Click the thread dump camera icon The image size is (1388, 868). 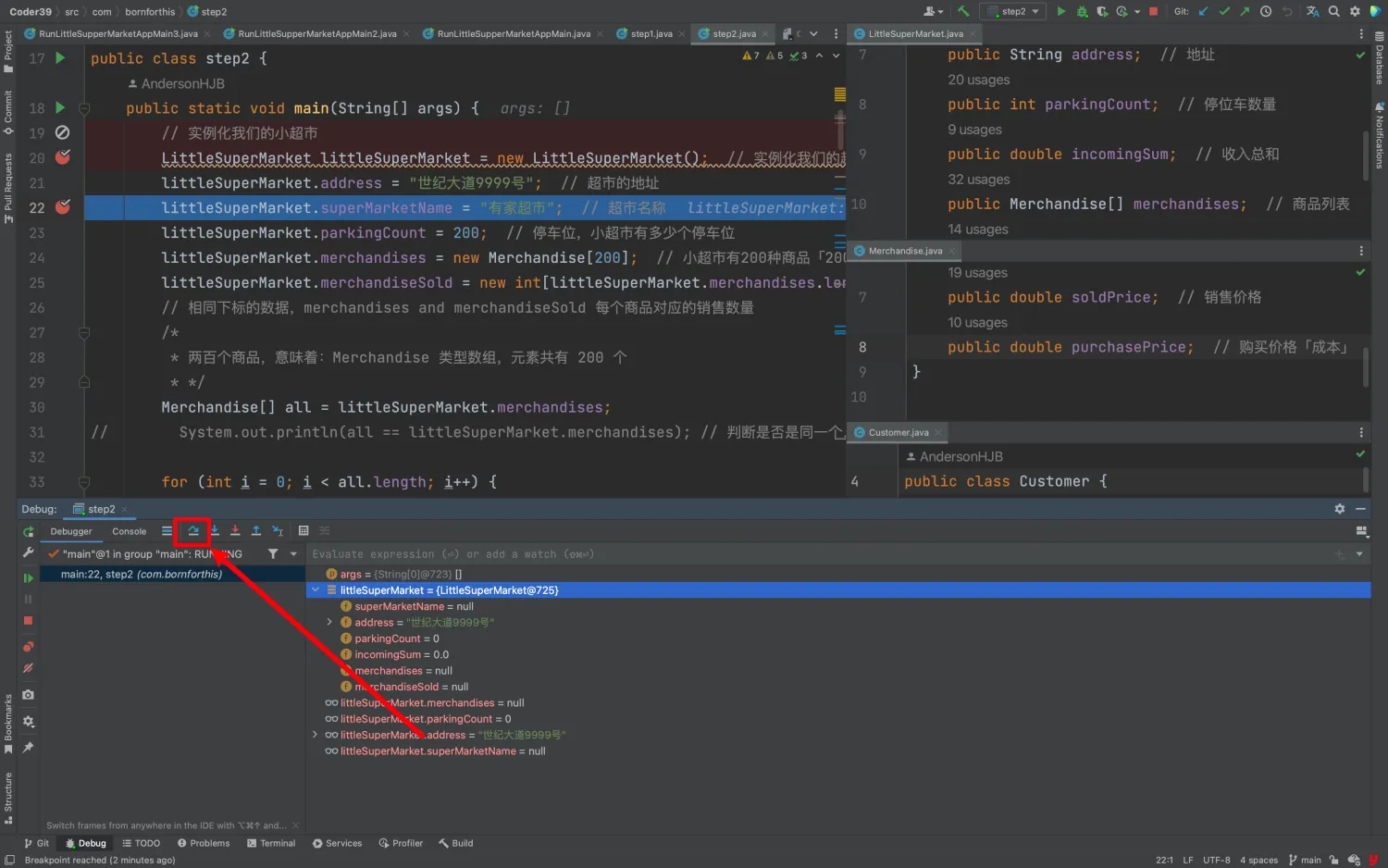[29, 695]
